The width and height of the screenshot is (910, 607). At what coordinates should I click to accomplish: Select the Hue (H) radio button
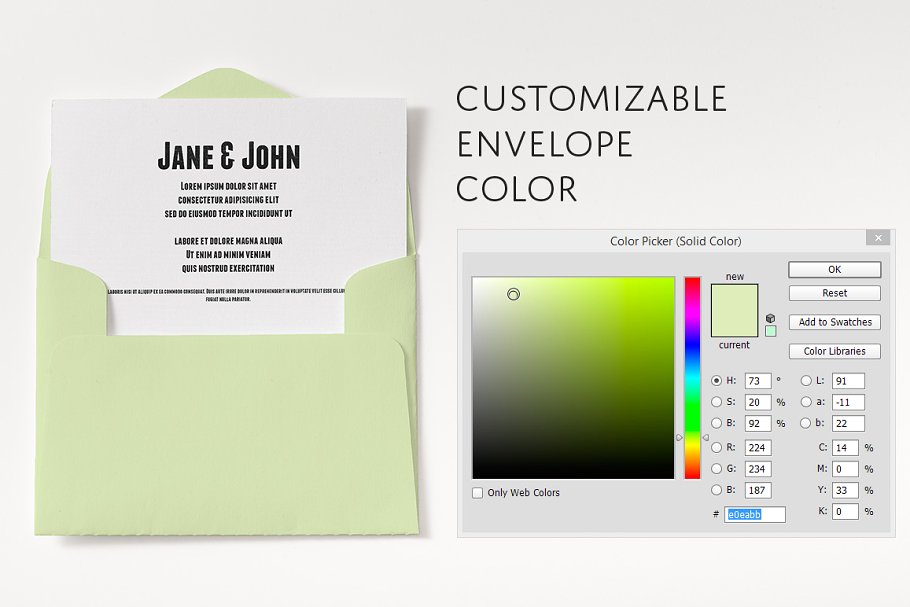tap(716, 381)
